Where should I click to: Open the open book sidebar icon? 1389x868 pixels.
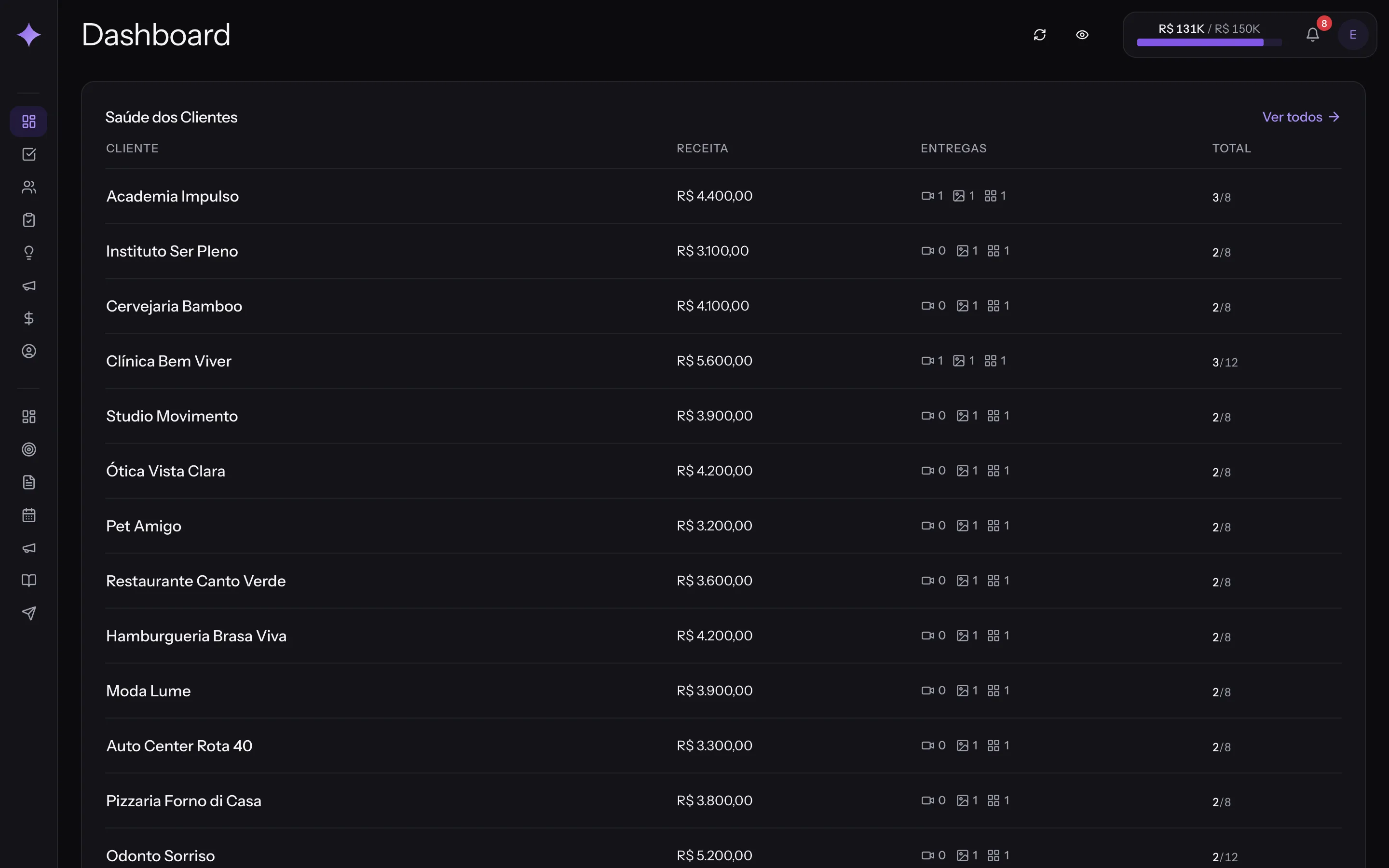click(29, 581)
